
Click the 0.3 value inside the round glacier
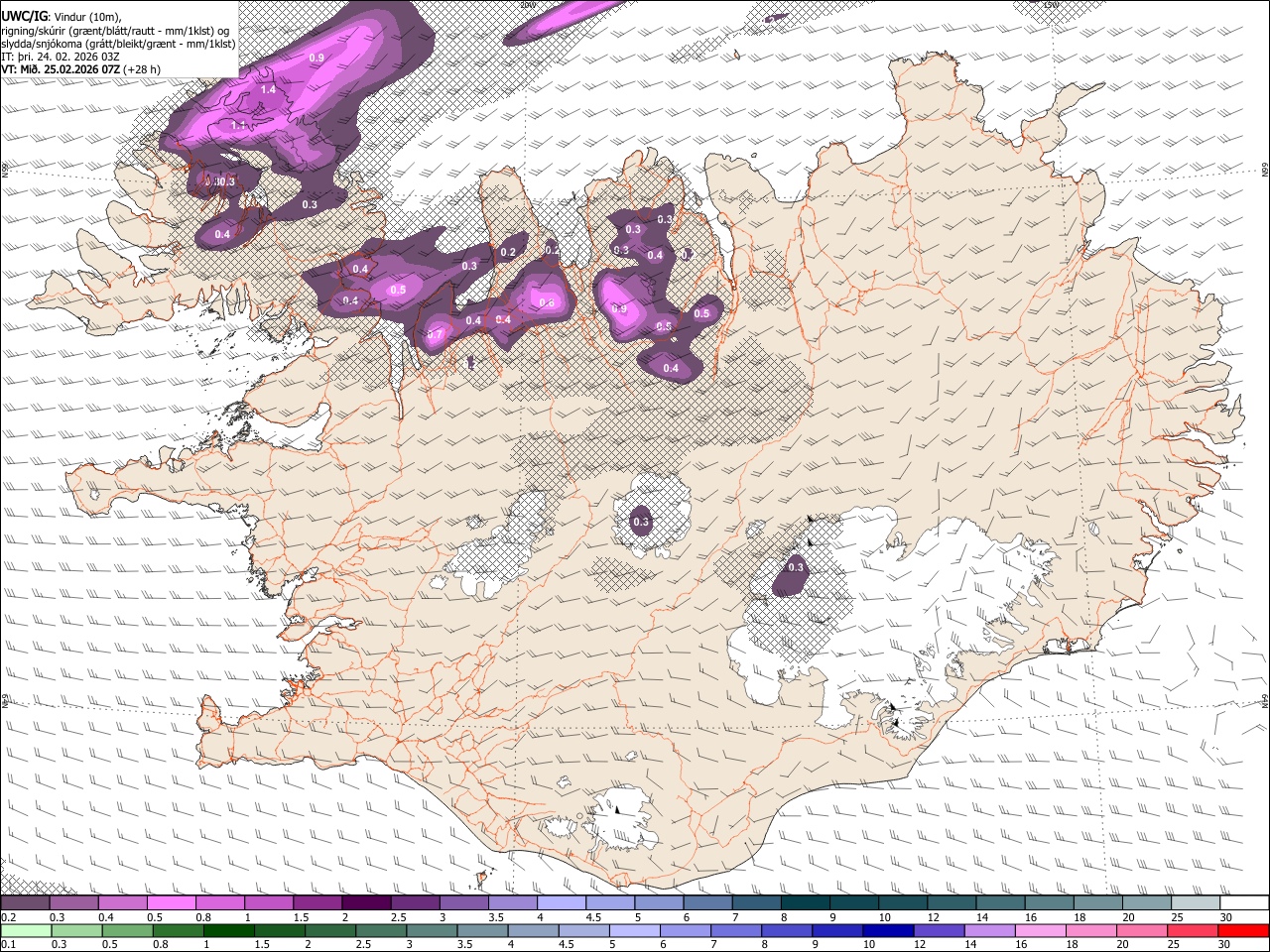(x=641, y=522)
